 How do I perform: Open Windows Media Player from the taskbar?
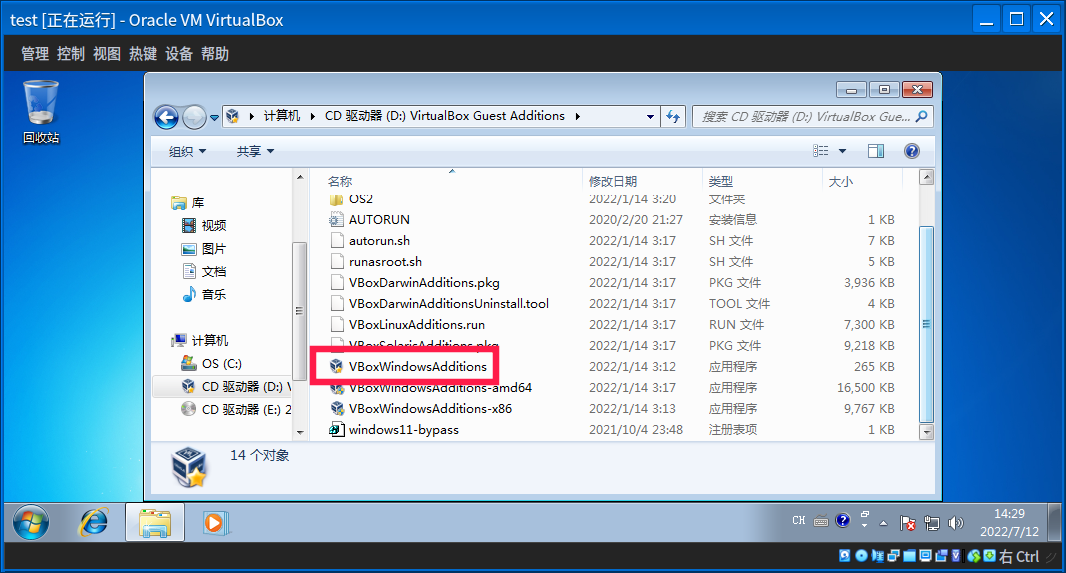click(x=213, y=521)
